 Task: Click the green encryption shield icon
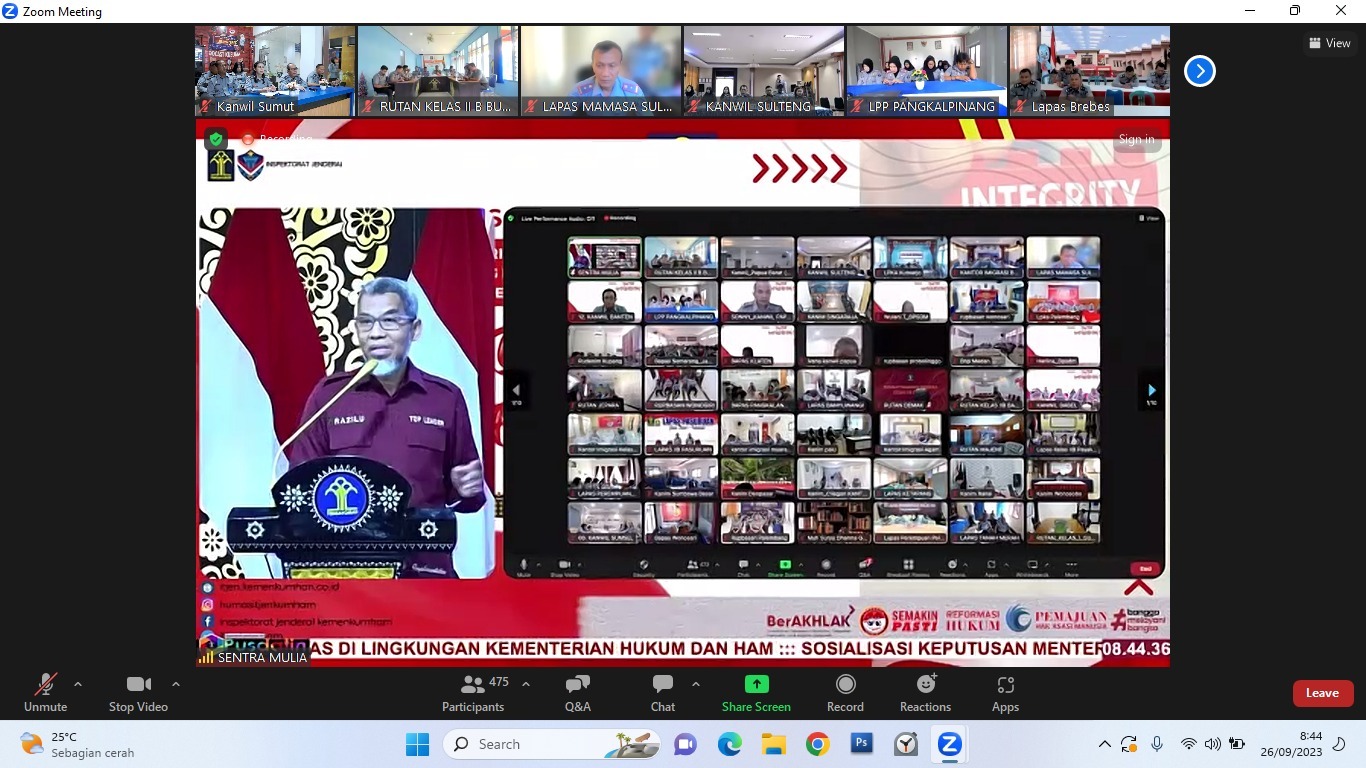215,139
